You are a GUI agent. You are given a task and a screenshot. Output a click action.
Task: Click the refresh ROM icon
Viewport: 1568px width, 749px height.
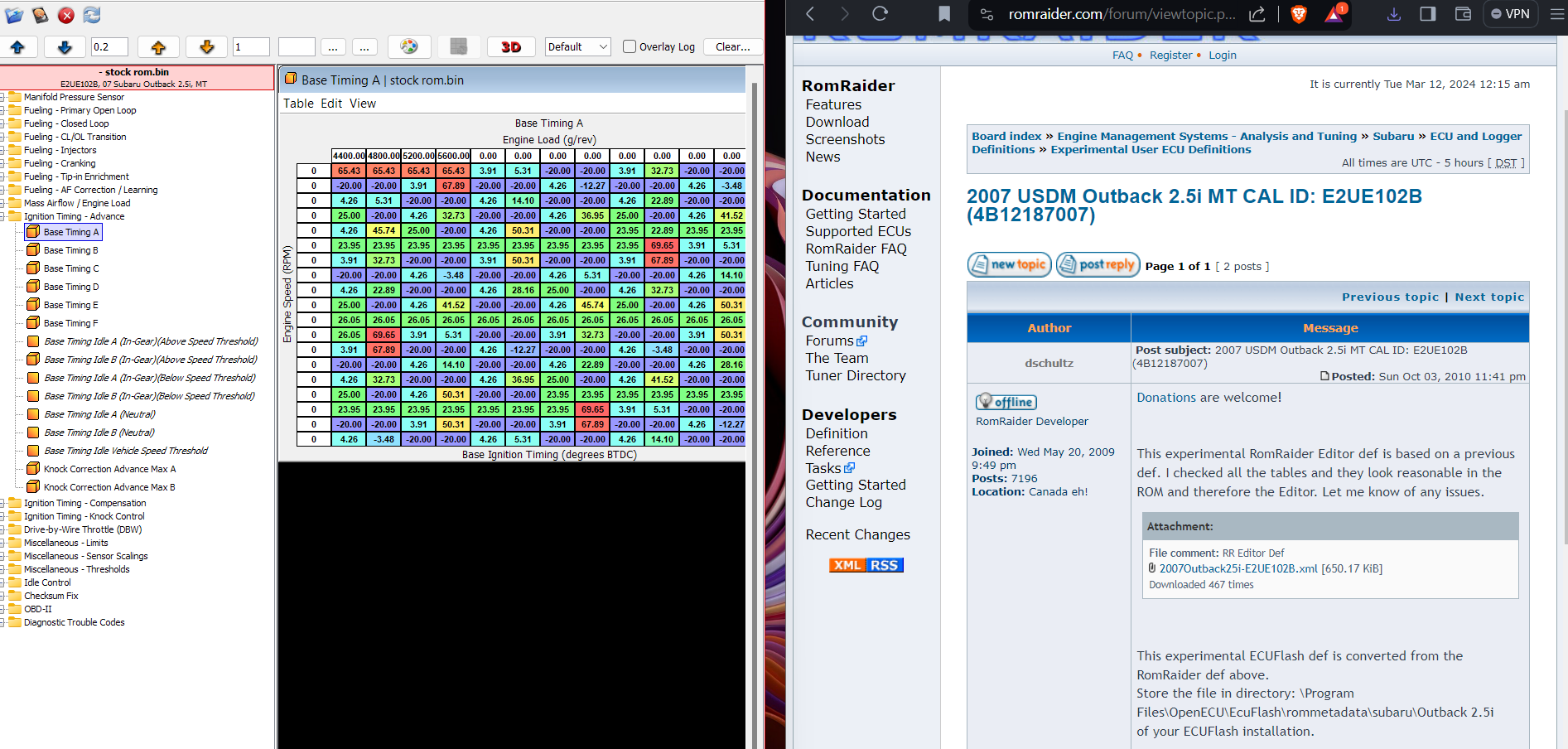92,15
